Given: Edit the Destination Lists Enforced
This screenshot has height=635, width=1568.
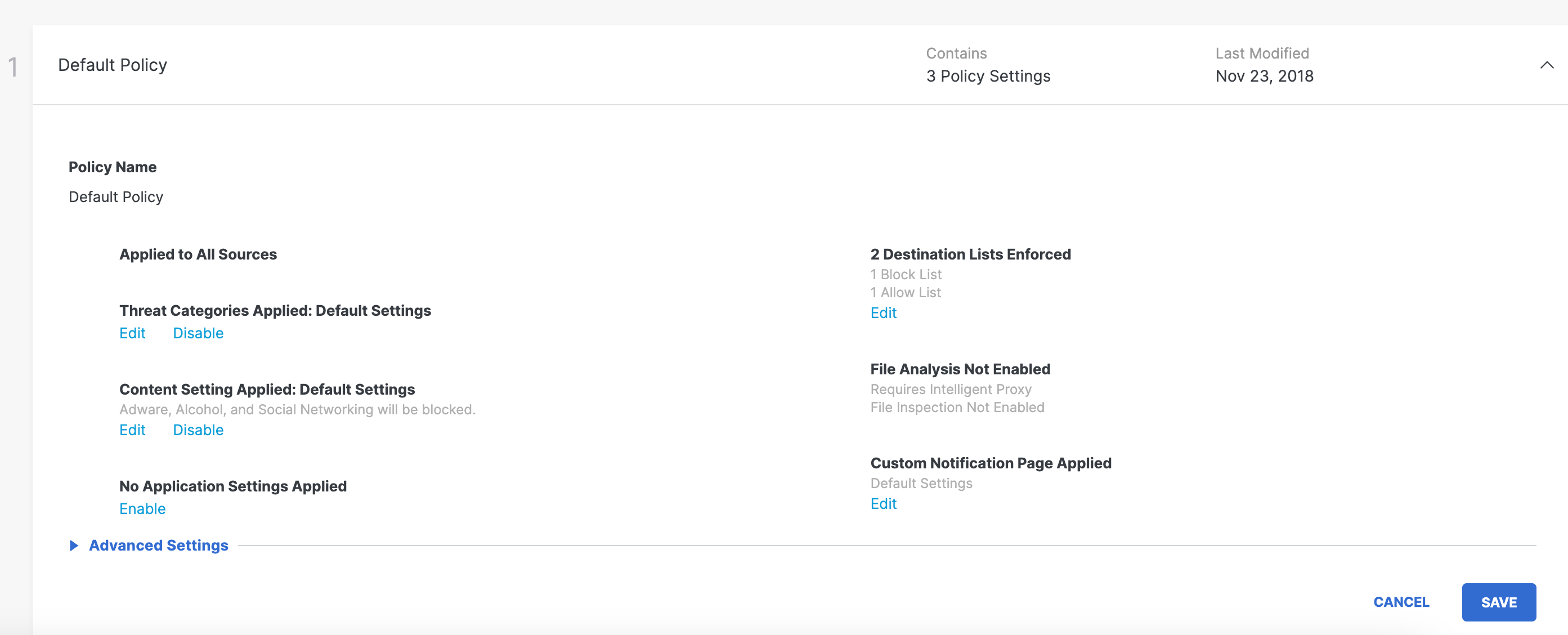Looking at the screenshot, I should pos(882,313).
